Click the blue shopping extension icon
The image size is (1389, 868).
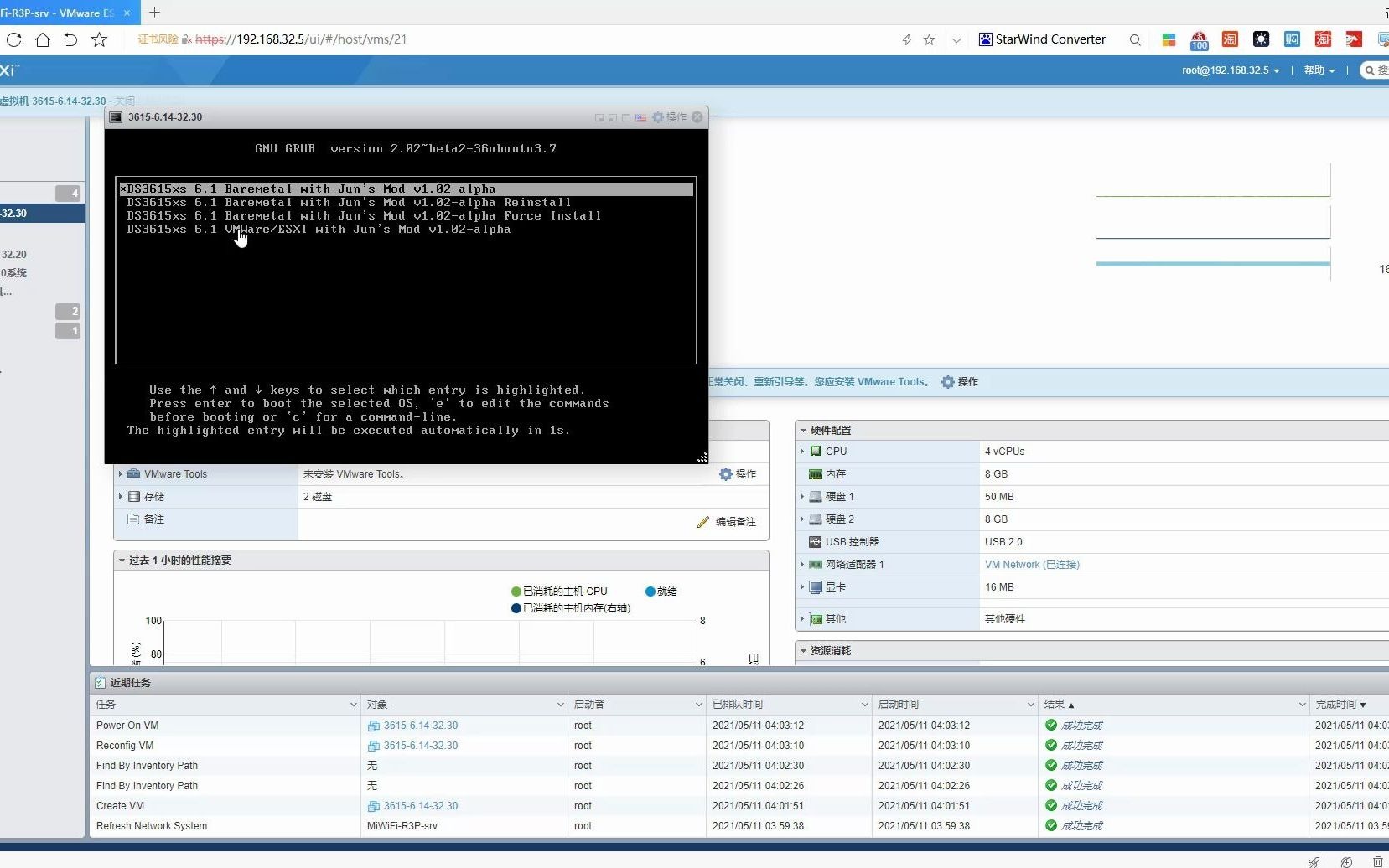tap(1292, 39)
